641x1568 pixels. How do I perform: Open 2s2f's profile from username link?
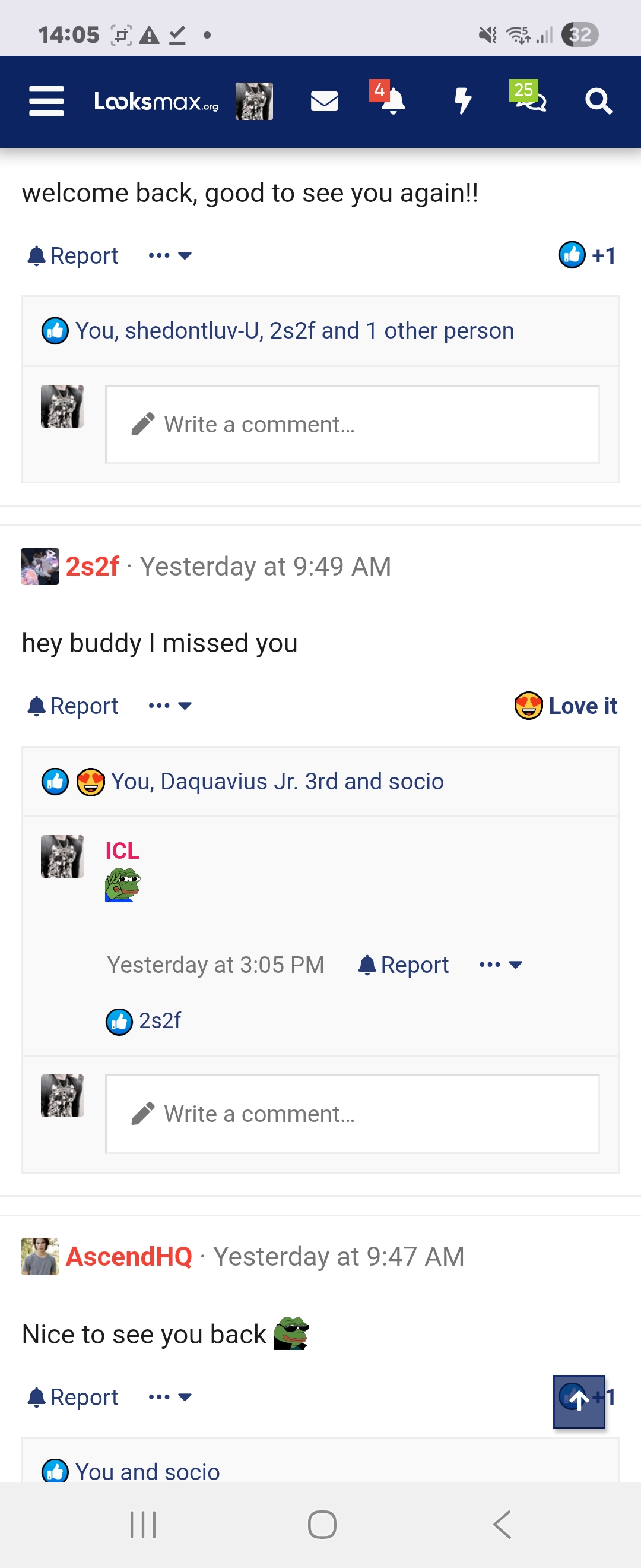pos(93,566)
